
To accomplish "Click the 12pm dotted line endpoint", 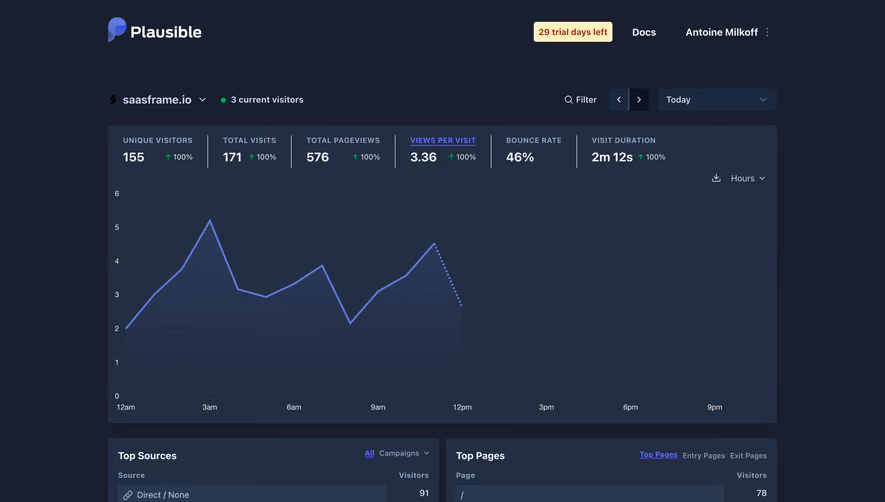I will tap(462, 305).
